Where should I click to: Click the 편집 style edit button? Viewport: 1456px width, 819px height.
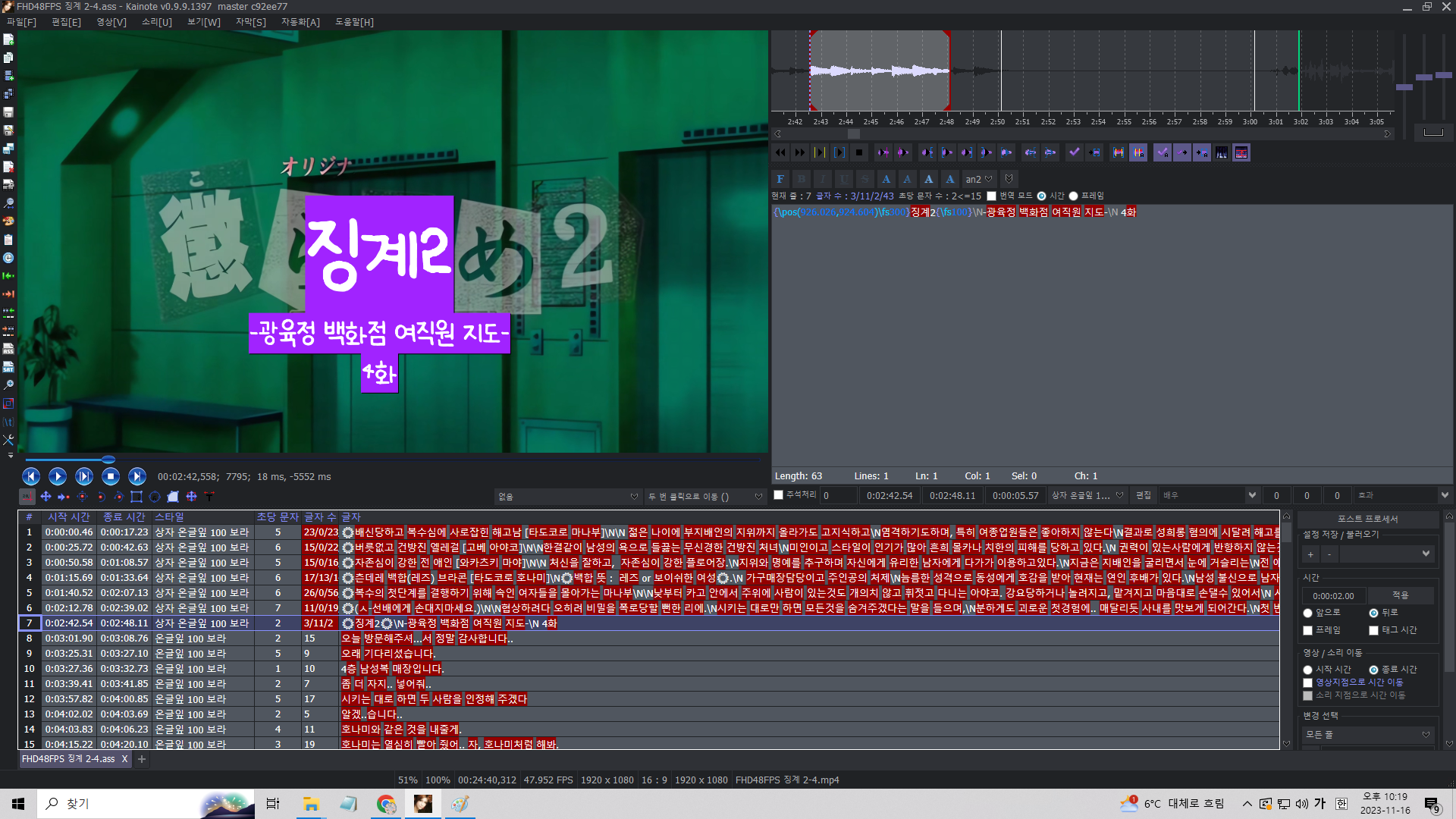pos(1143,495)
